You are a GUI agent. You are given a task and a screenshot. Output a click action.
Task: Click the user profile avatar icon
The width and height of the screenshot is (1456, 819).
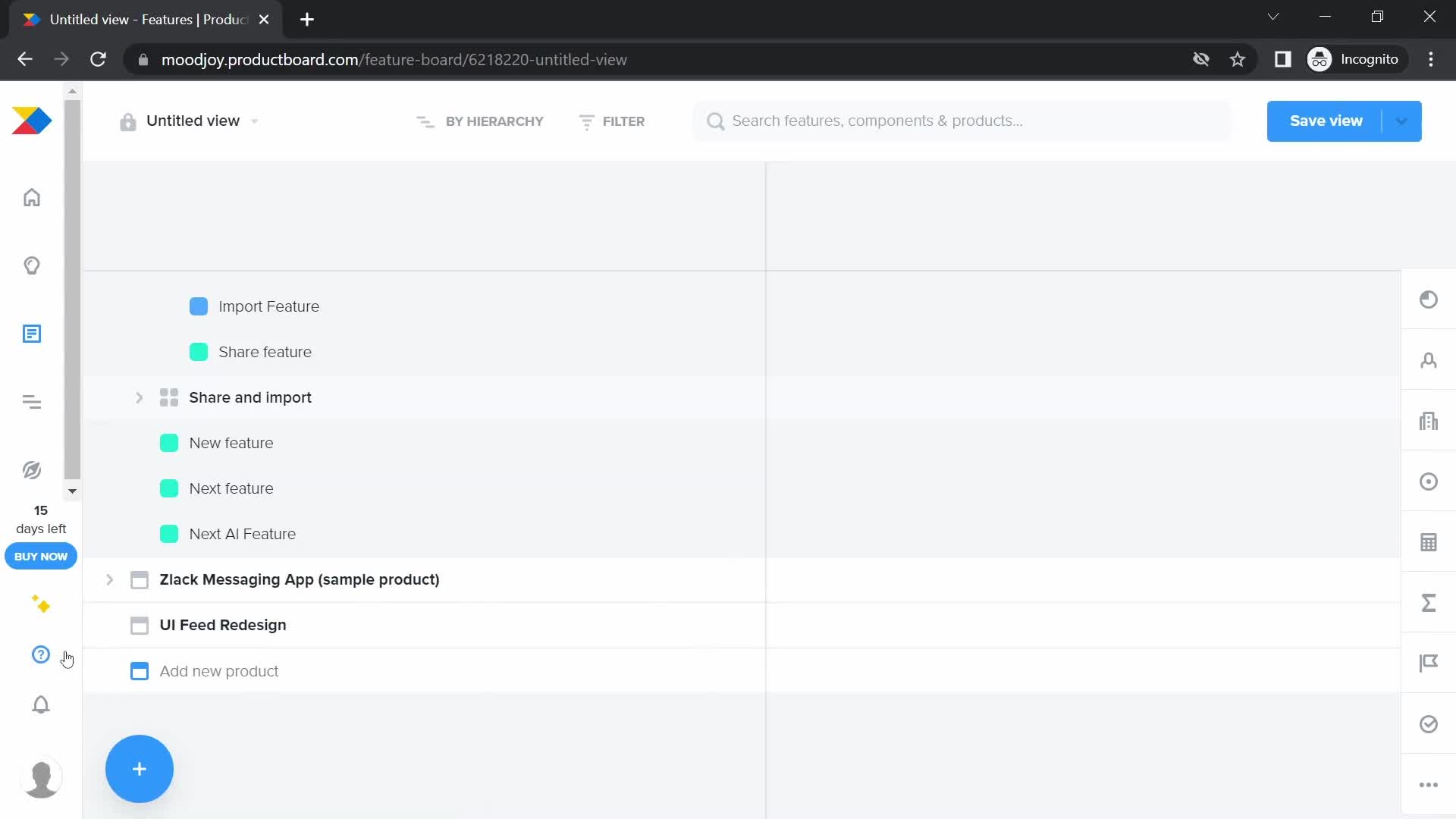pyautogui.click(x=41, y=777)
